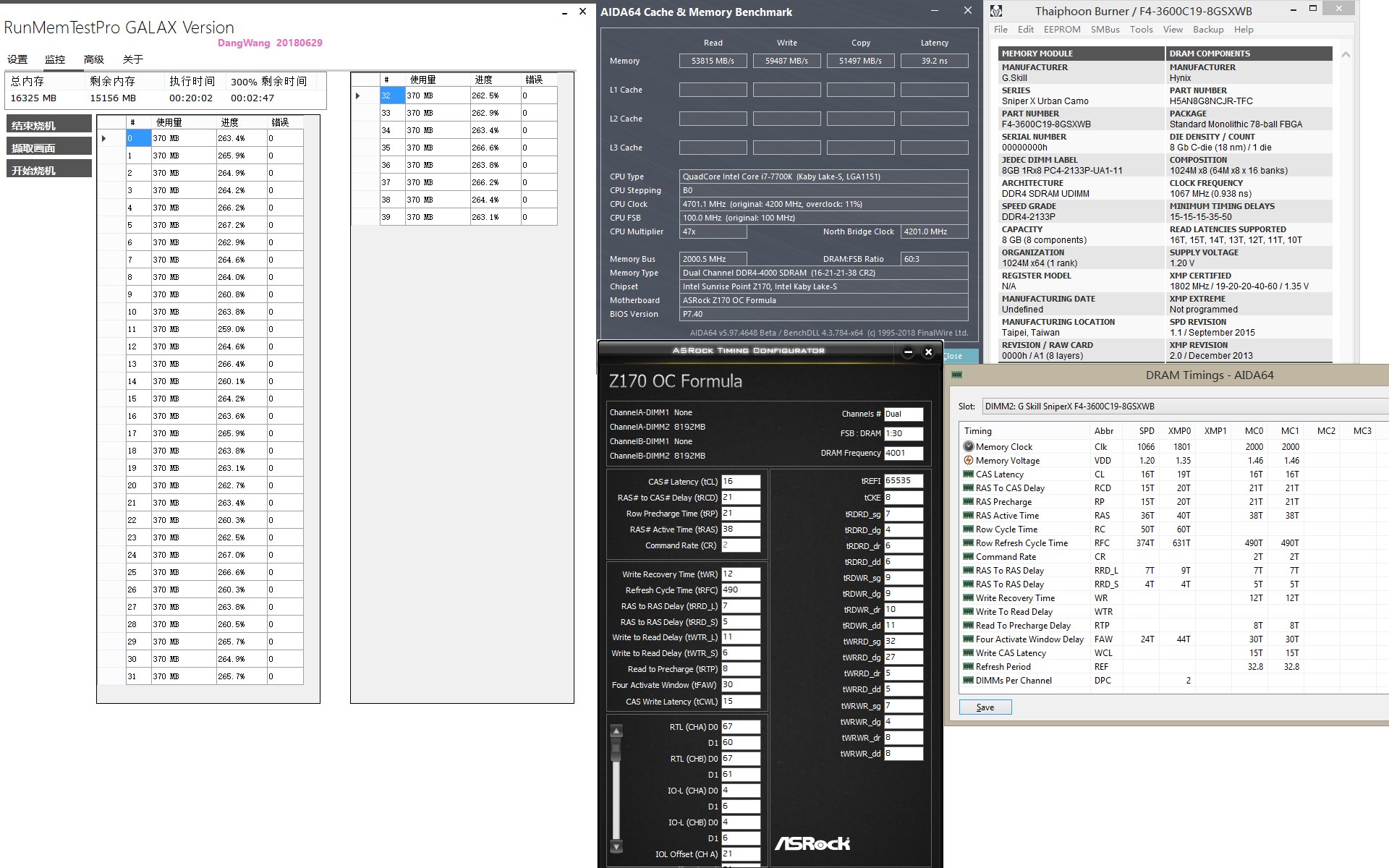Click progress cell 266.6% in row 35

point(495,148)
